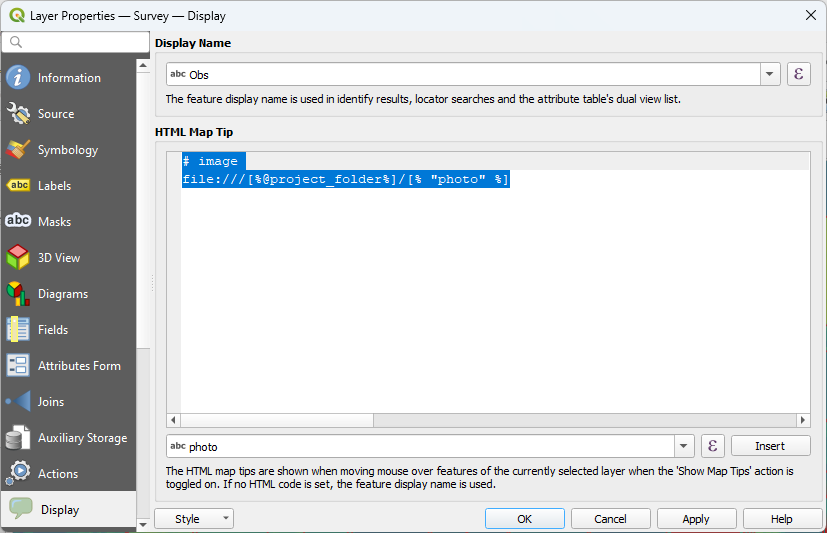Expand the Display Name dropdown arrow
Screen dimensions: 827x533
coord(770,75)
